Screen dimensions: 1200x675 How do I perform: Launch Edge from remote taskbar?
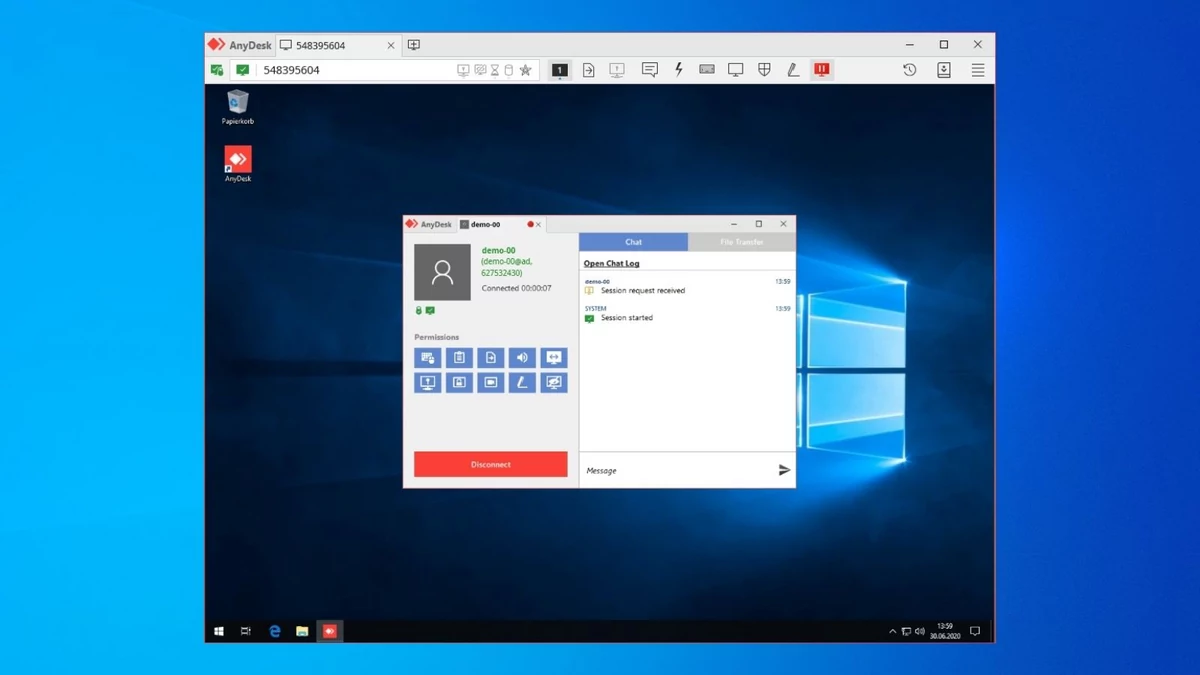[275, 631]
